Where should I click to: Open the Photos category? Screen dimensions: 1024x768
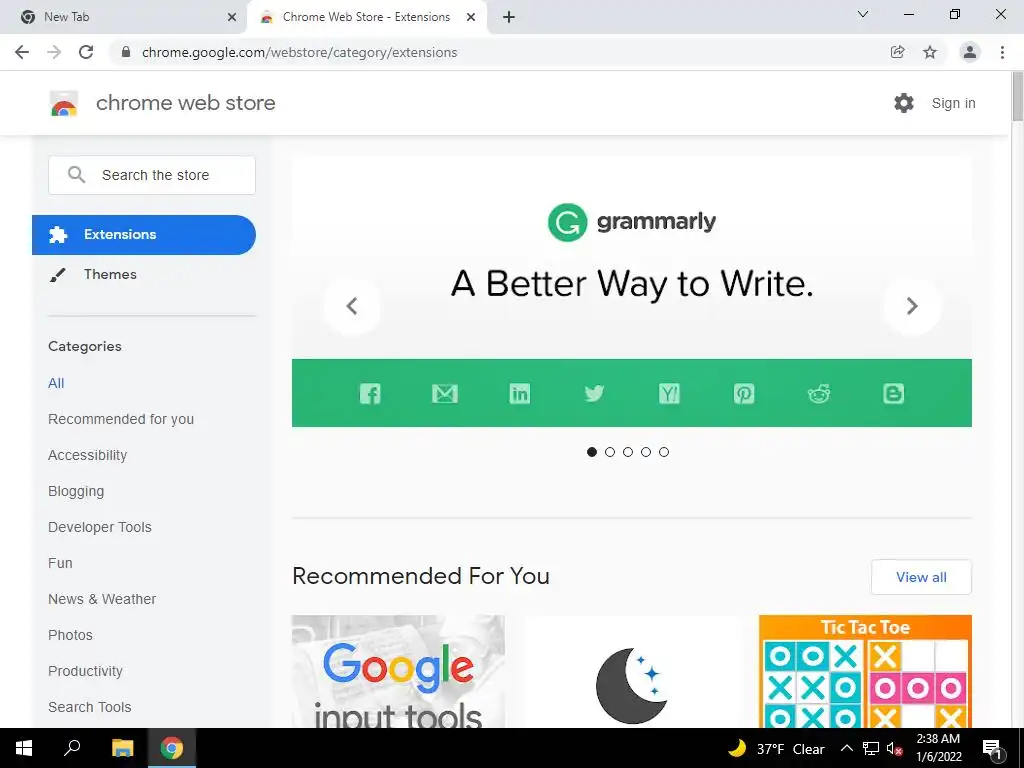coord(71,635)
